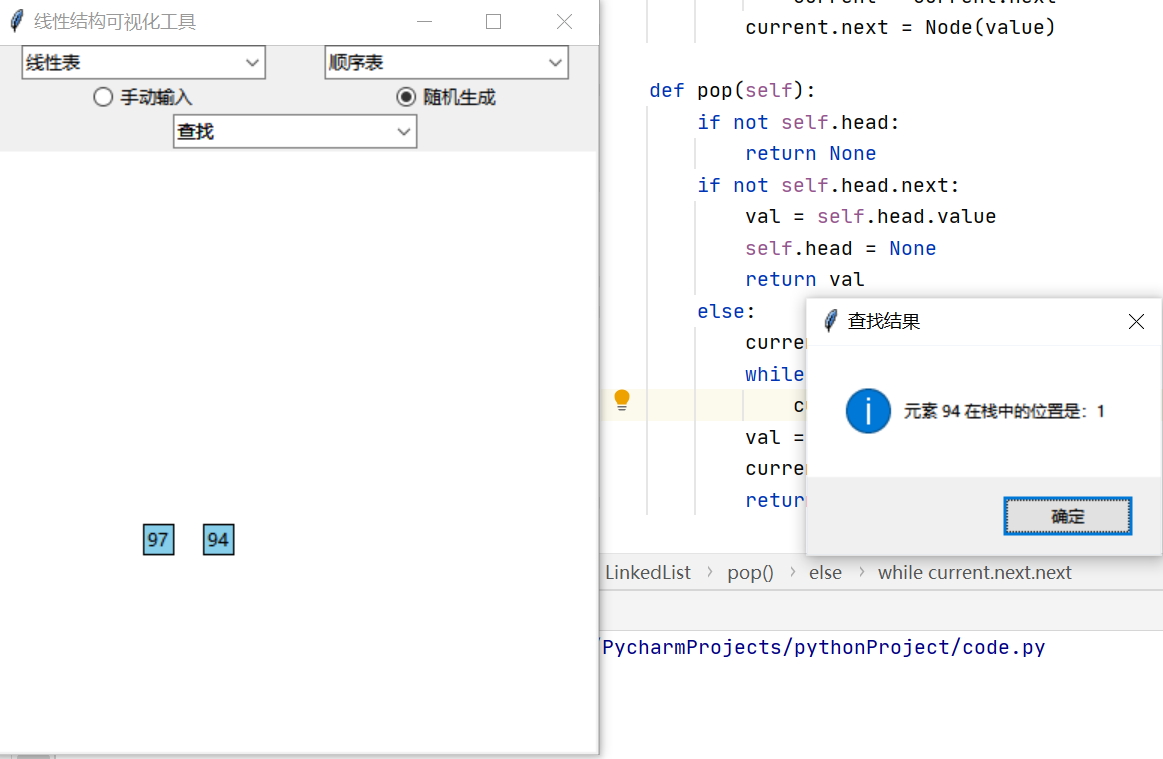Screen dimensions: 1163x759
Task: Click the 确定 button
Action: point(1067,517)
